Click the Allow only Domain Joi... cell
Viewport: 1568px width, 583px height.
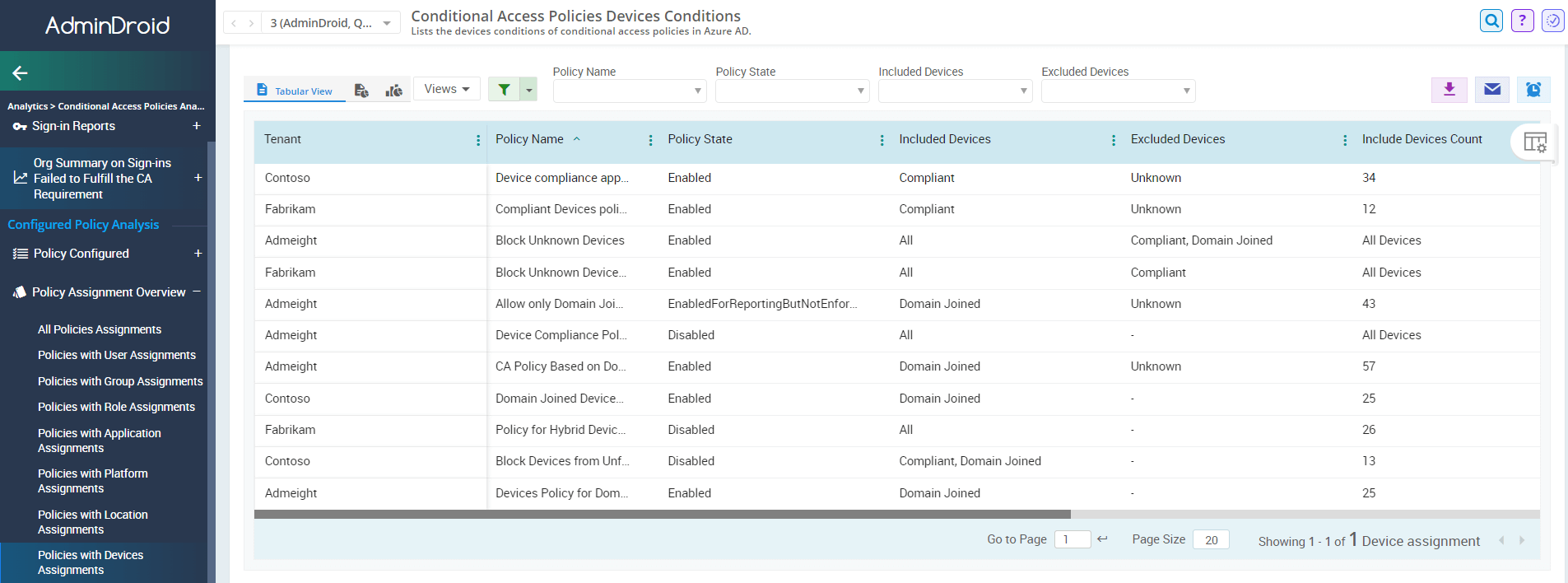coord(559,304)
